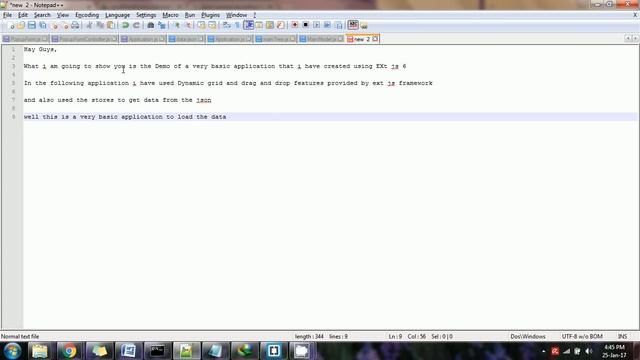The height and width of the screenshot is (360, 640).
Task: Run the macro multiple times
Action: coord(327,25)
